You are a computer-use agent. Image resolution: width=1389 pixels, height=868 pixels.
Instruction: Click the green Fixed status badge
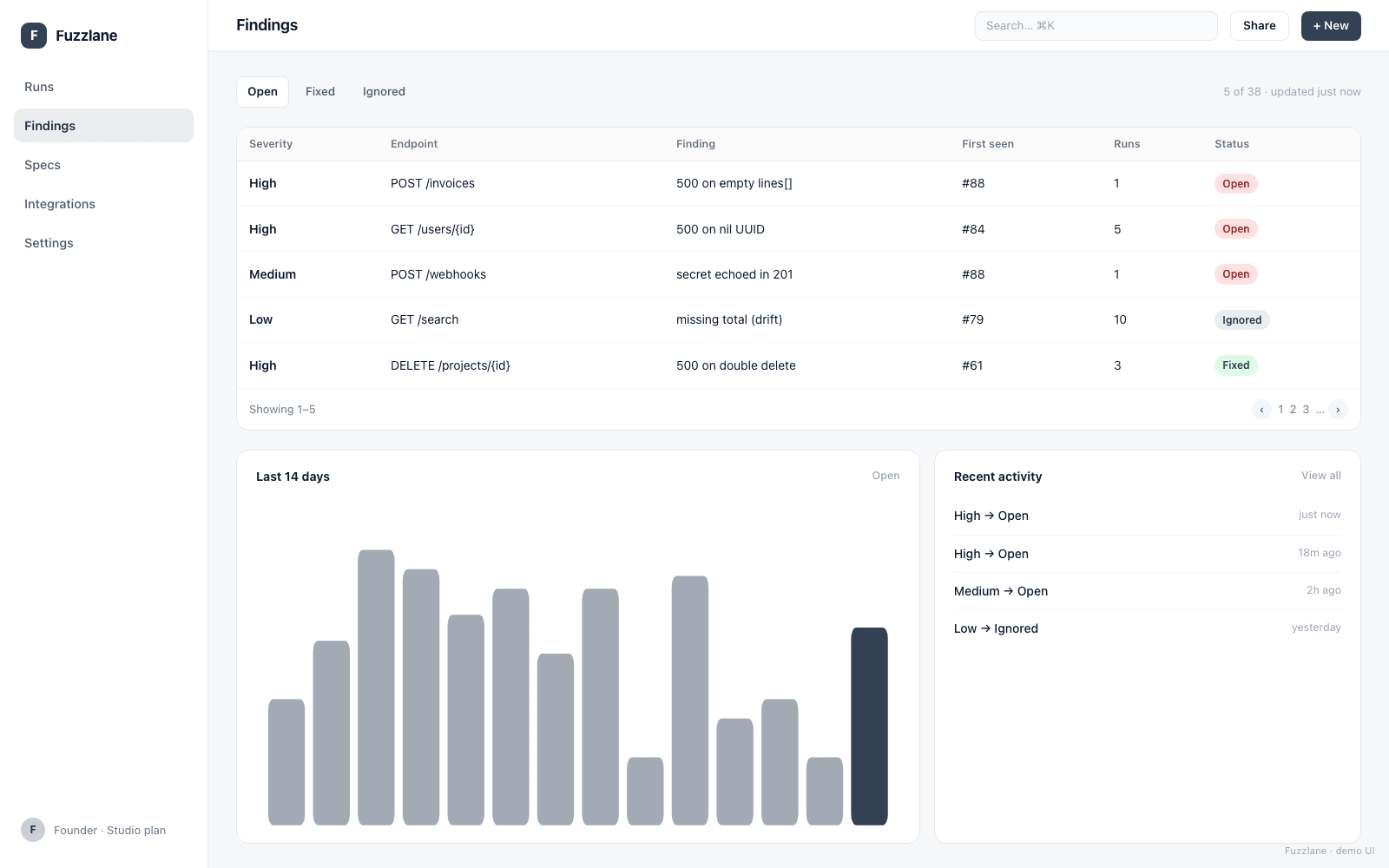click(1235, 365)
